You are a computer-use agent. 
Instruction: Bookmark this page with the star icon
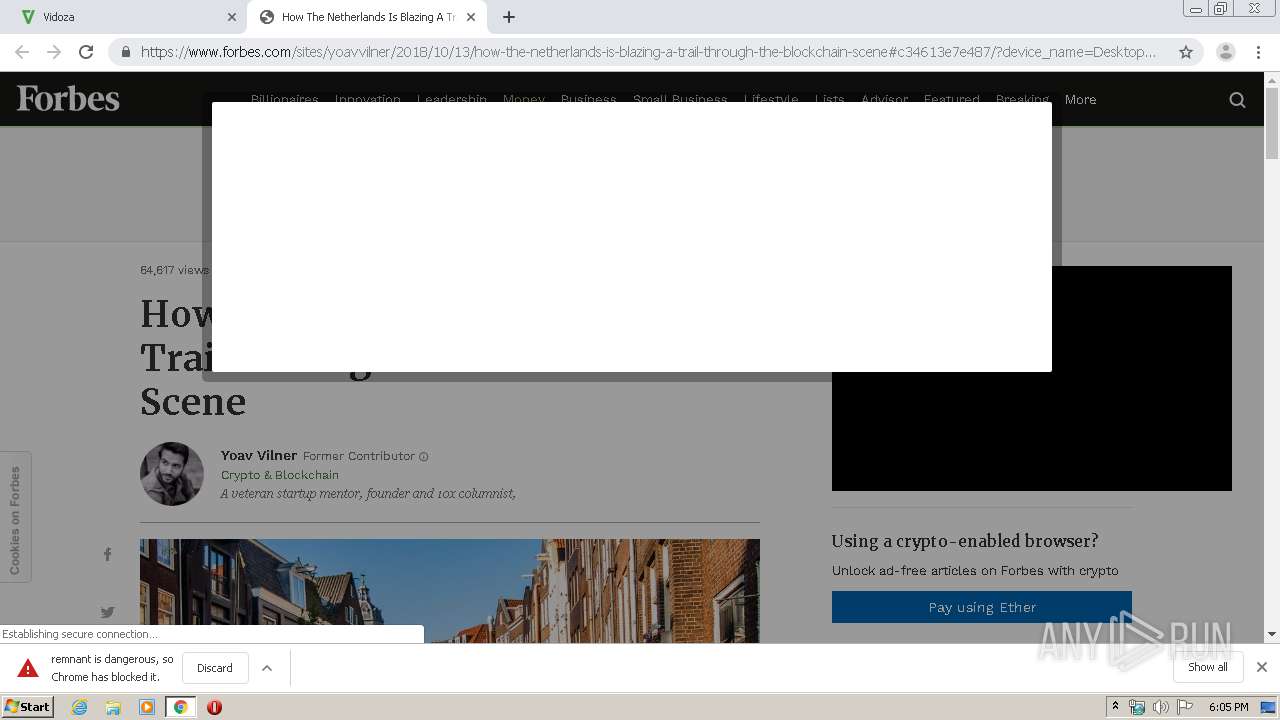coord(1186,52)
